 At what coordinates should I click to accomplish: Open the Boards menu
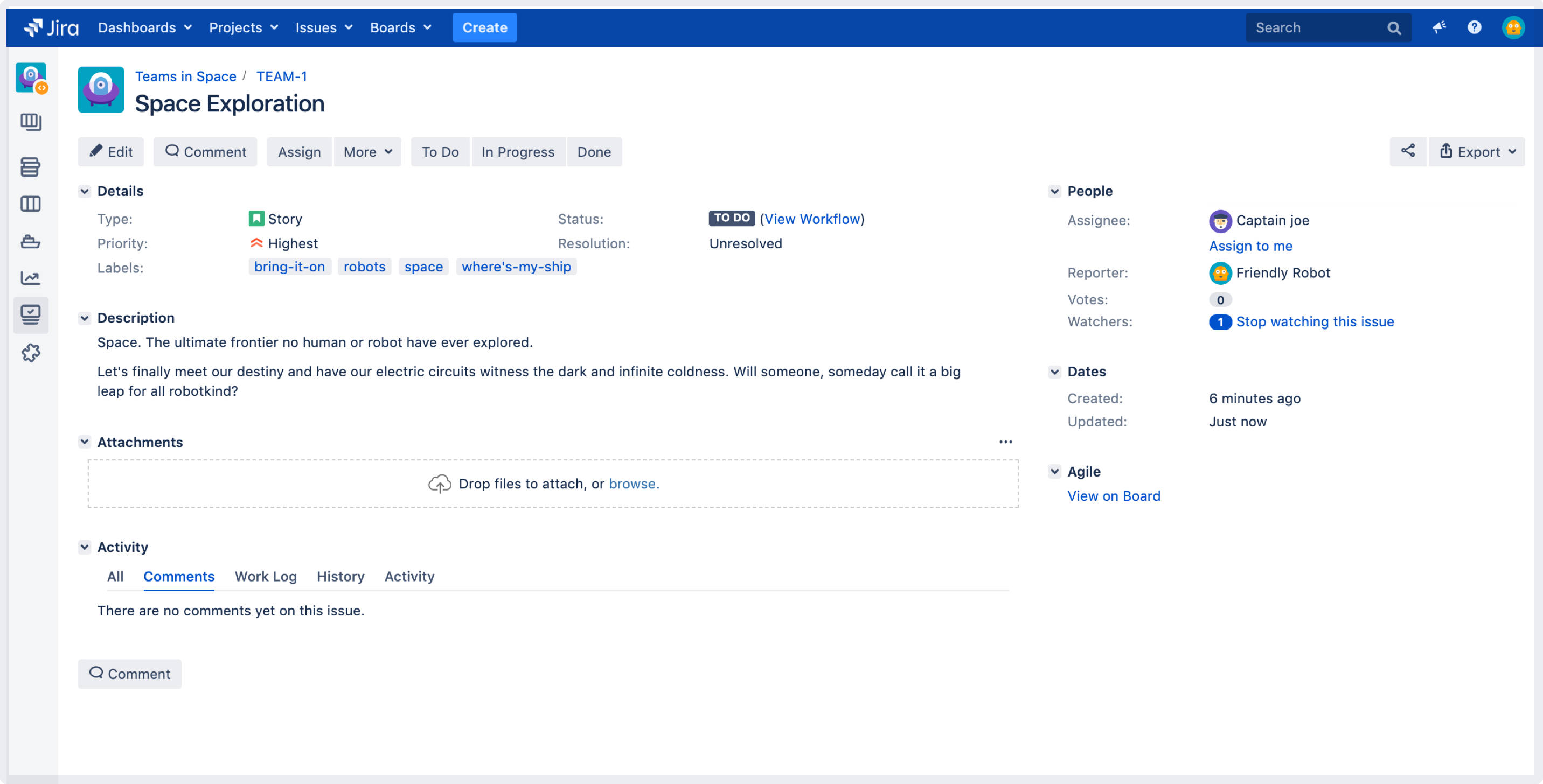click(401, 27)
